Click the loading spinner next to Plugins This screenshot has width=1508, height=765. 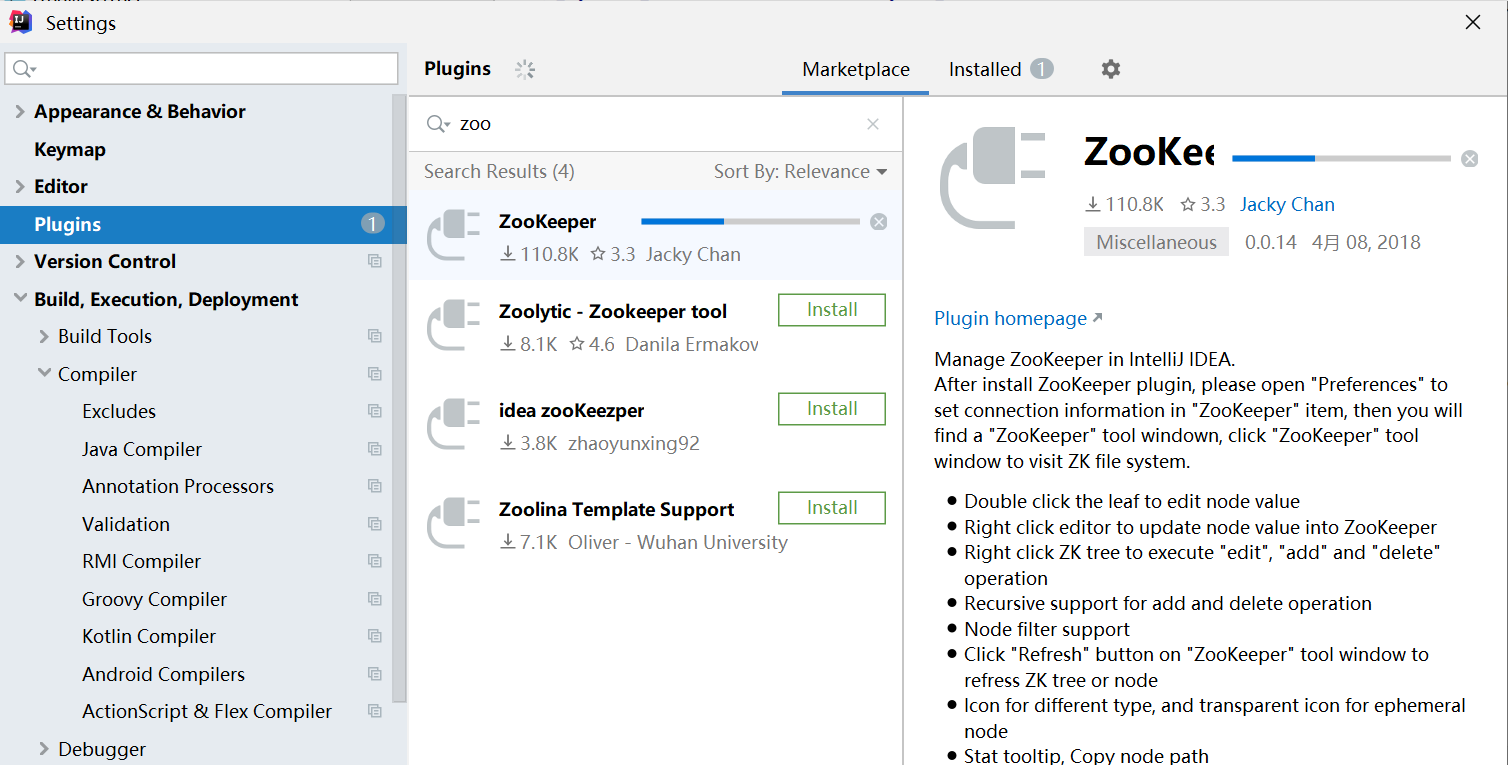click(x=525, y=69)
